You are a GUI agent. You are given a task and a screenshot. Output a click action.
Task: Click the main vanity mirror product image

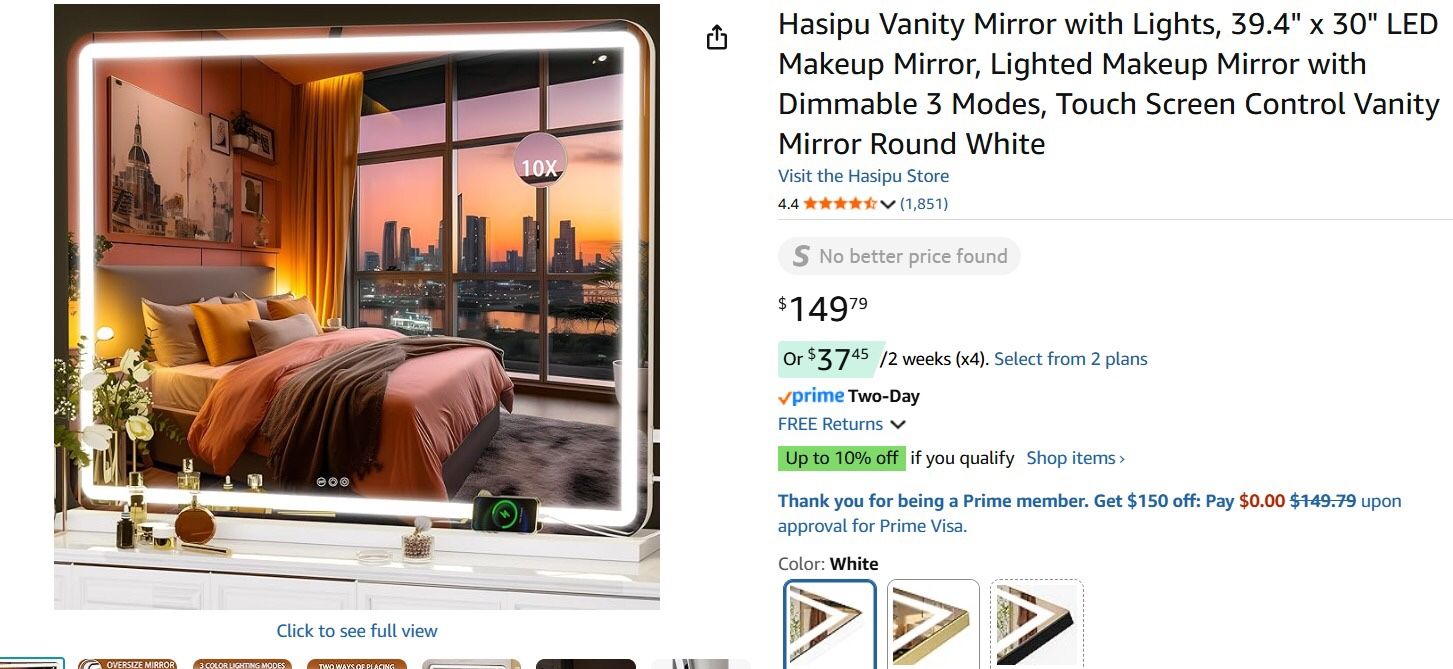357,307
